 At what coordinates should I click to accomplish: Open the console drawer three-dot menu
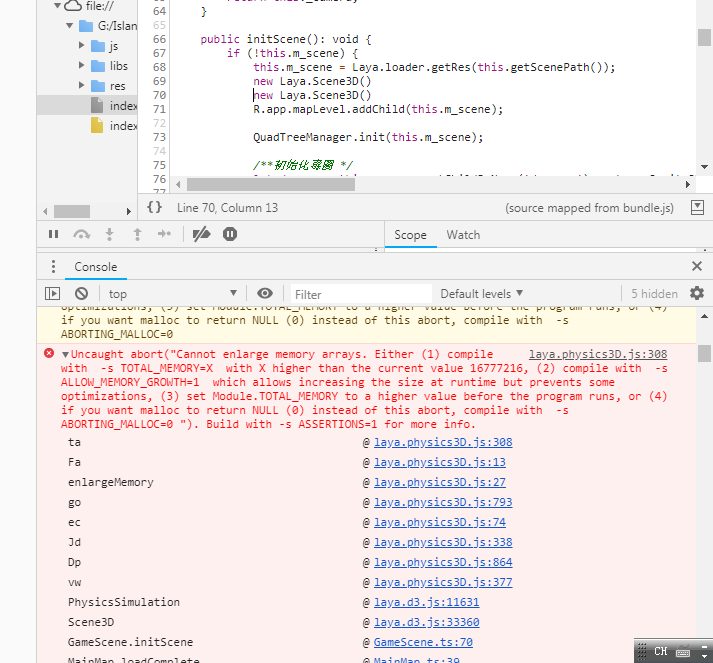point(53,267)
